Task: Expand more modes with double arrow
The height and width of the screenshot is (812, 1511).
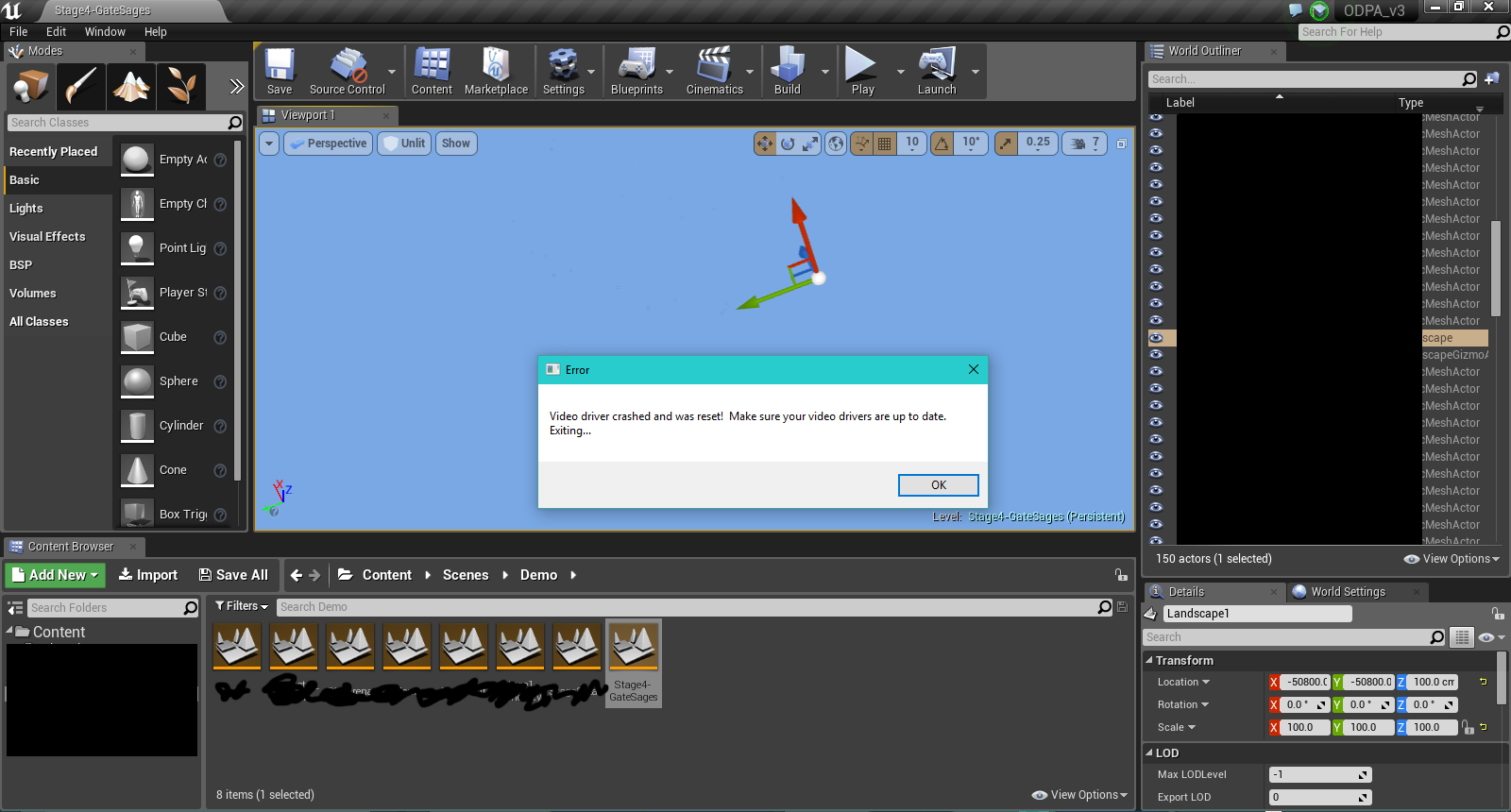Action: click(x=236, y=87)
